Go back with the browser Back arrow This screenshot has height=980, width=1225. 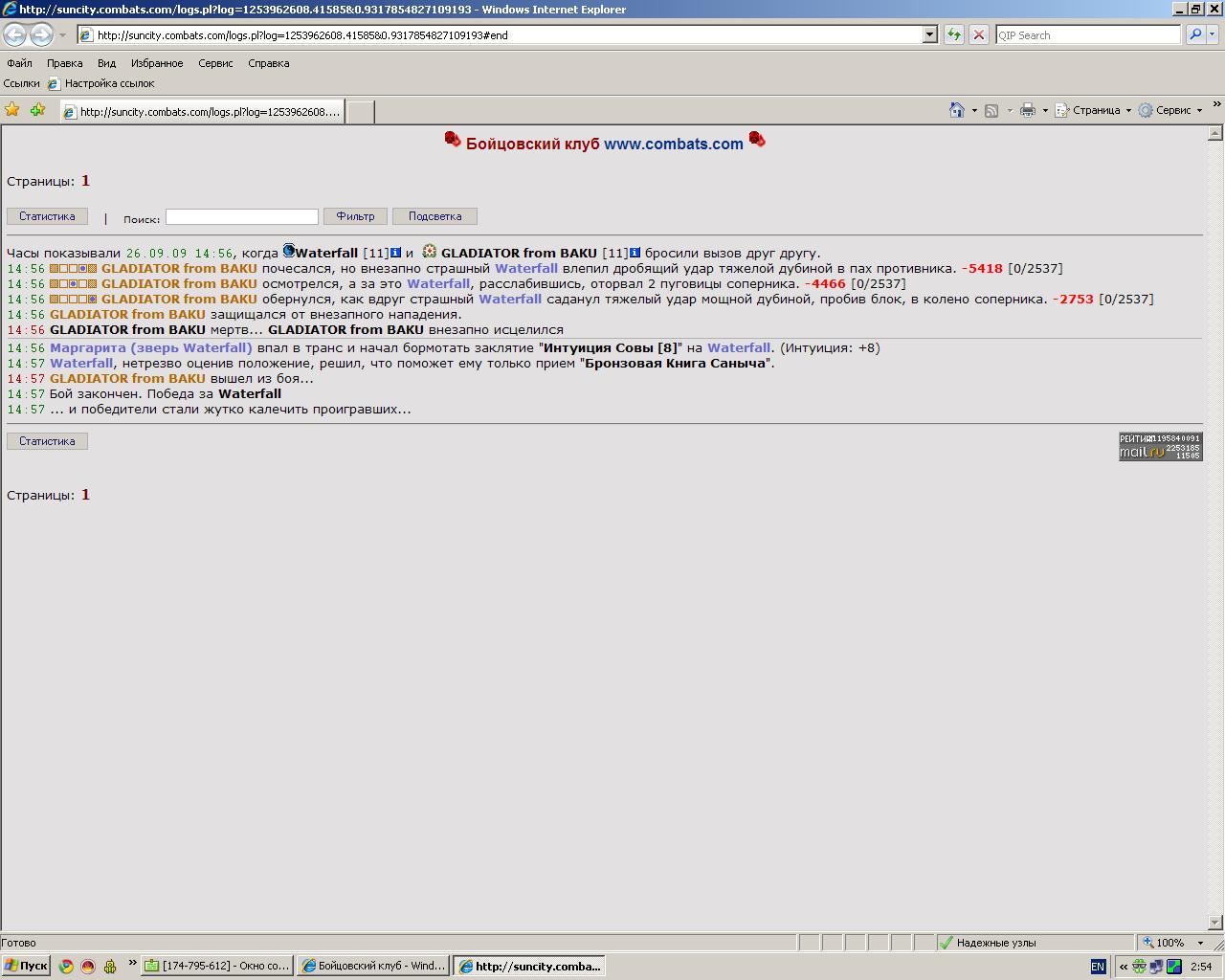14,34
